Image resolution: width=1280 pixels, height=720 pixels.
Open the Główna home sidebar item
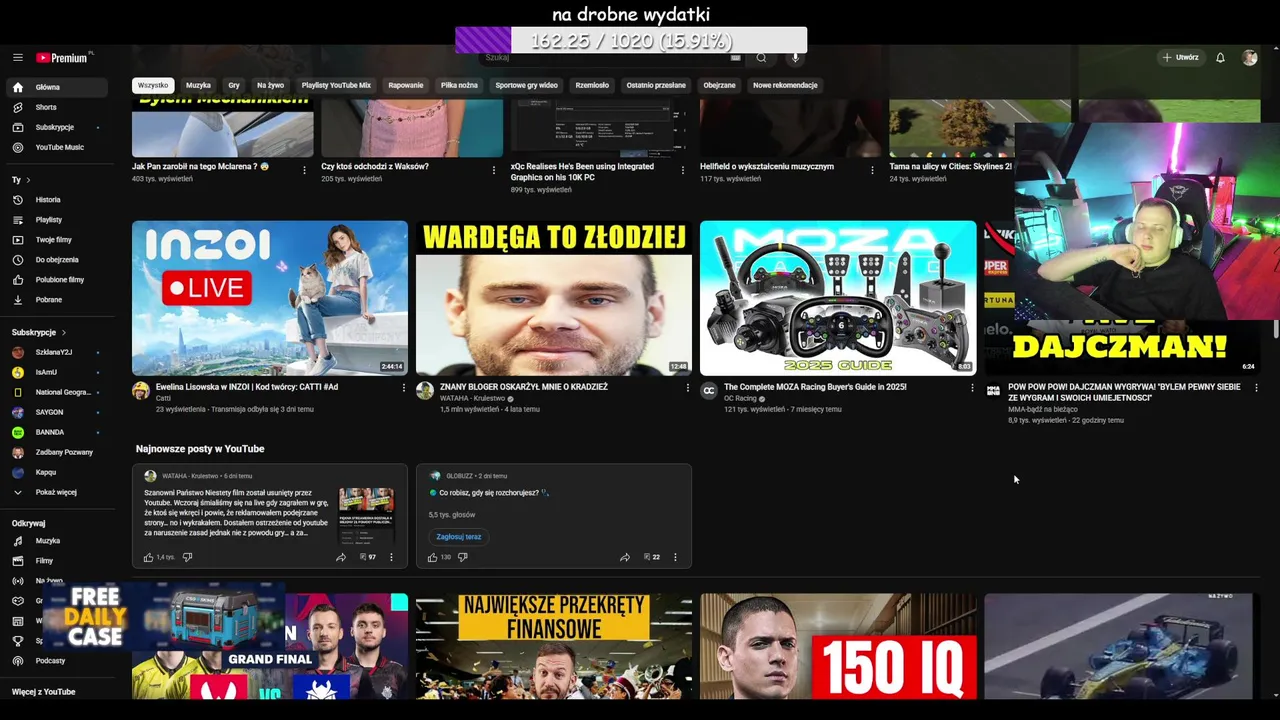click(56, 87)
